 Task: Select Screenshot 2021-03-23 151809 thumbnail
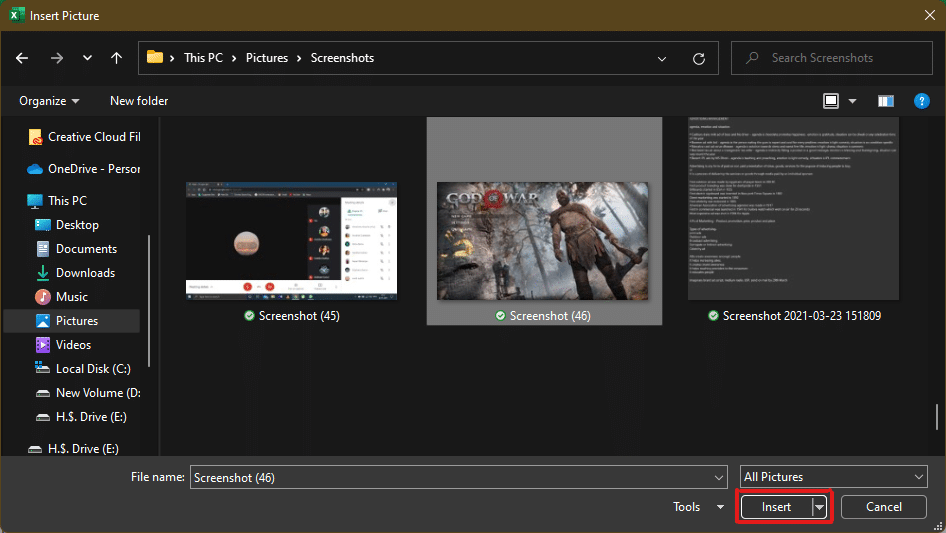(x=793, y=208)
